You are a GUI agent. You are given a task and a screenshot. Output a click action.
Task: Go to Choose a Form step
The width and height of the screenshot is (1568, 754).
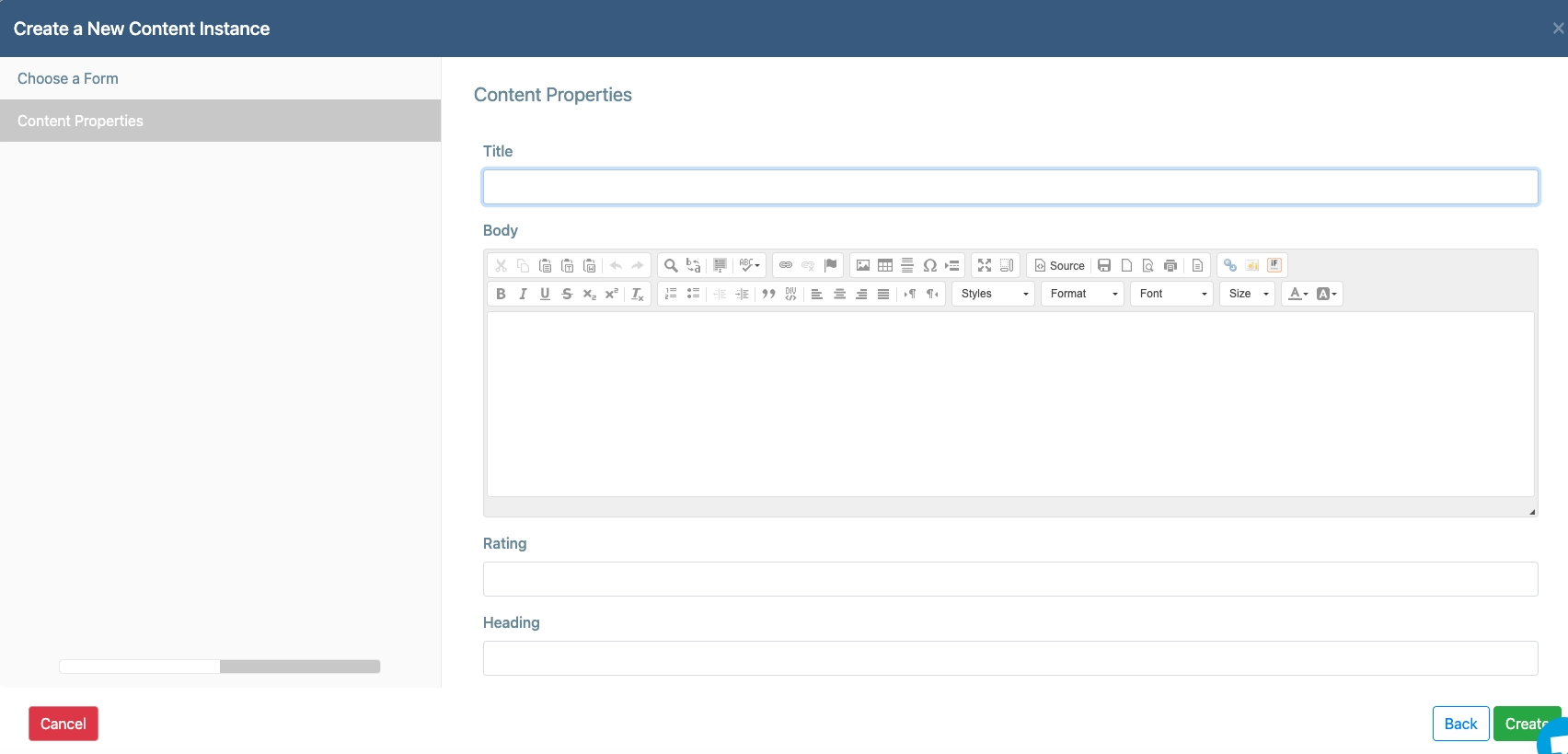(x=68, y=78)
